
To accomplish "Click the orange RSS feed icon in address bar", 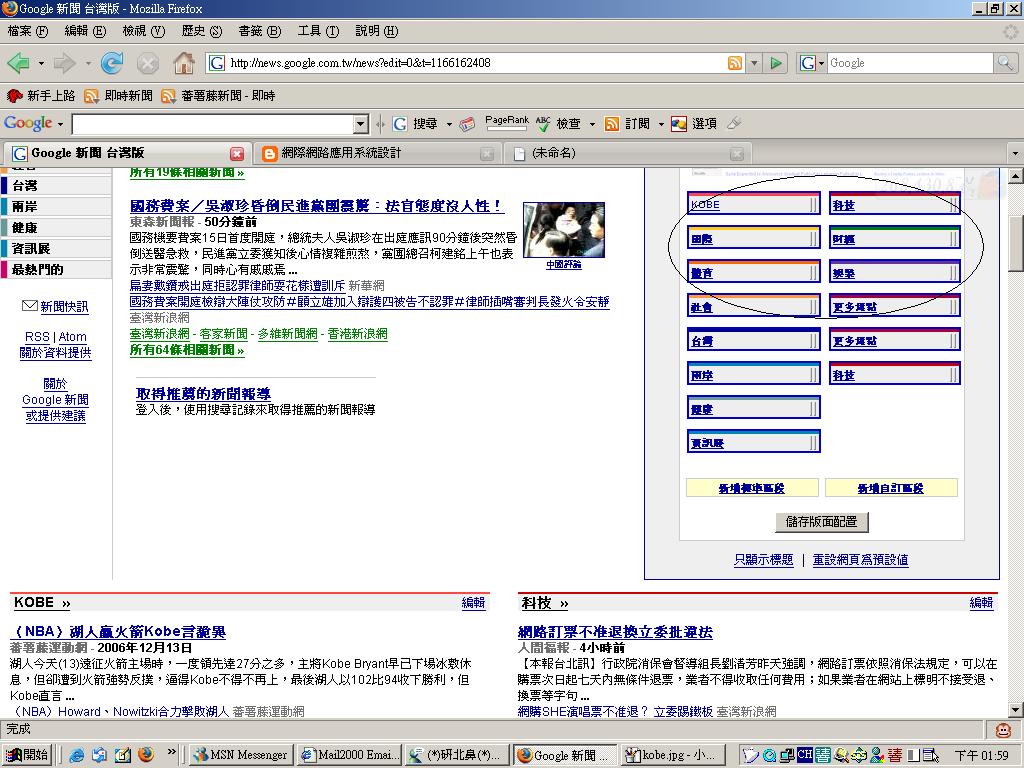I will coord(735,63).
